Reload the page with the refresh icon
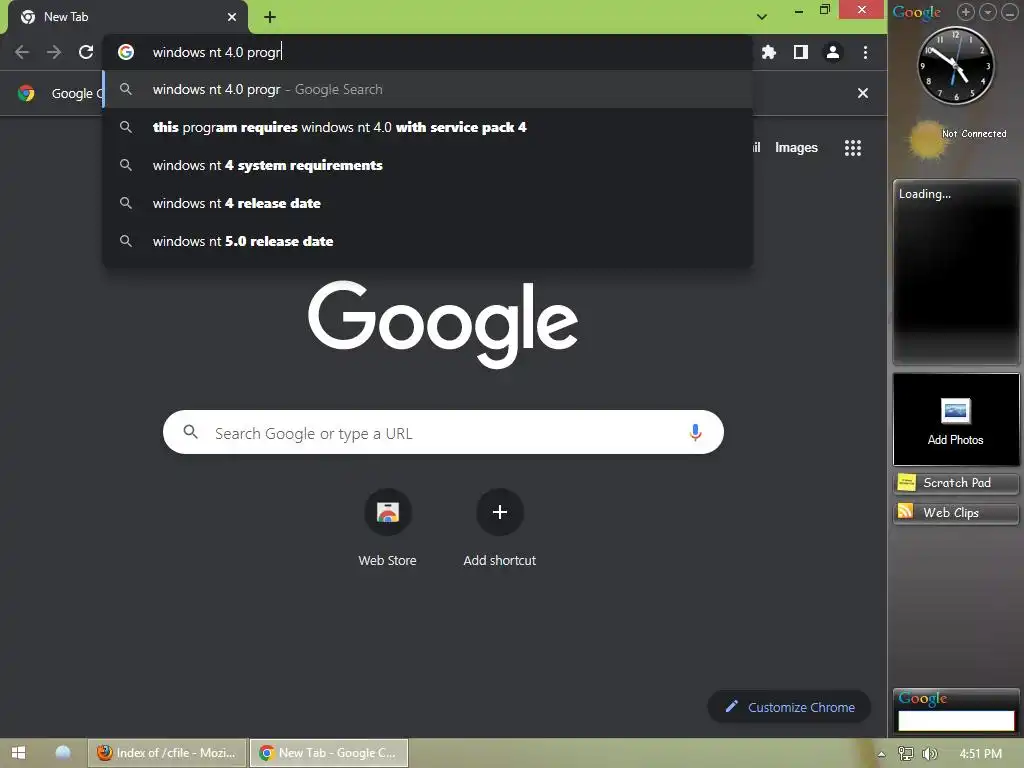The height and width of the screenshot is (768, 1024). coord(86,52)
